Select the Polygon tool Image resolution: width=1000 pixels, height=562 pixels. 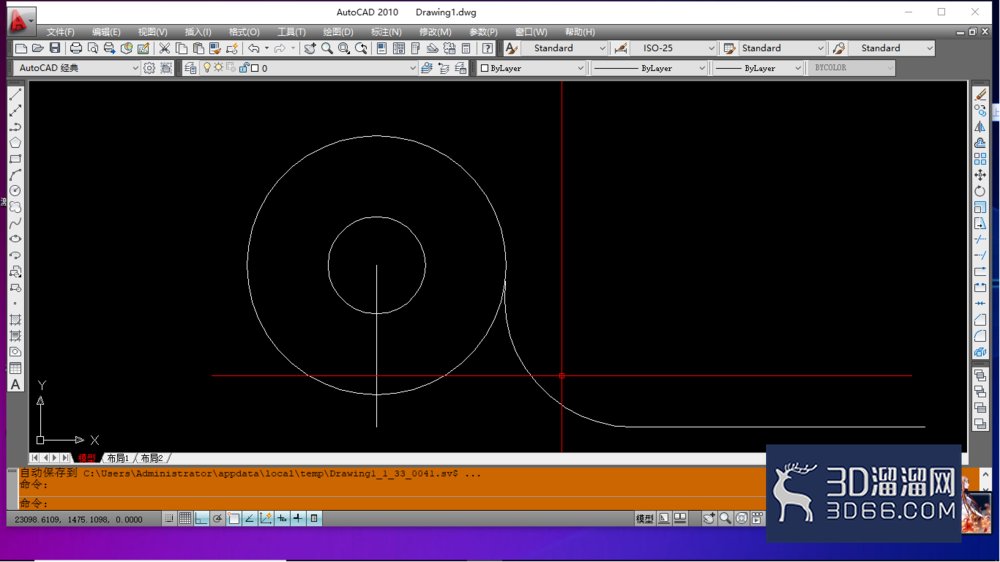pos(15,143)
